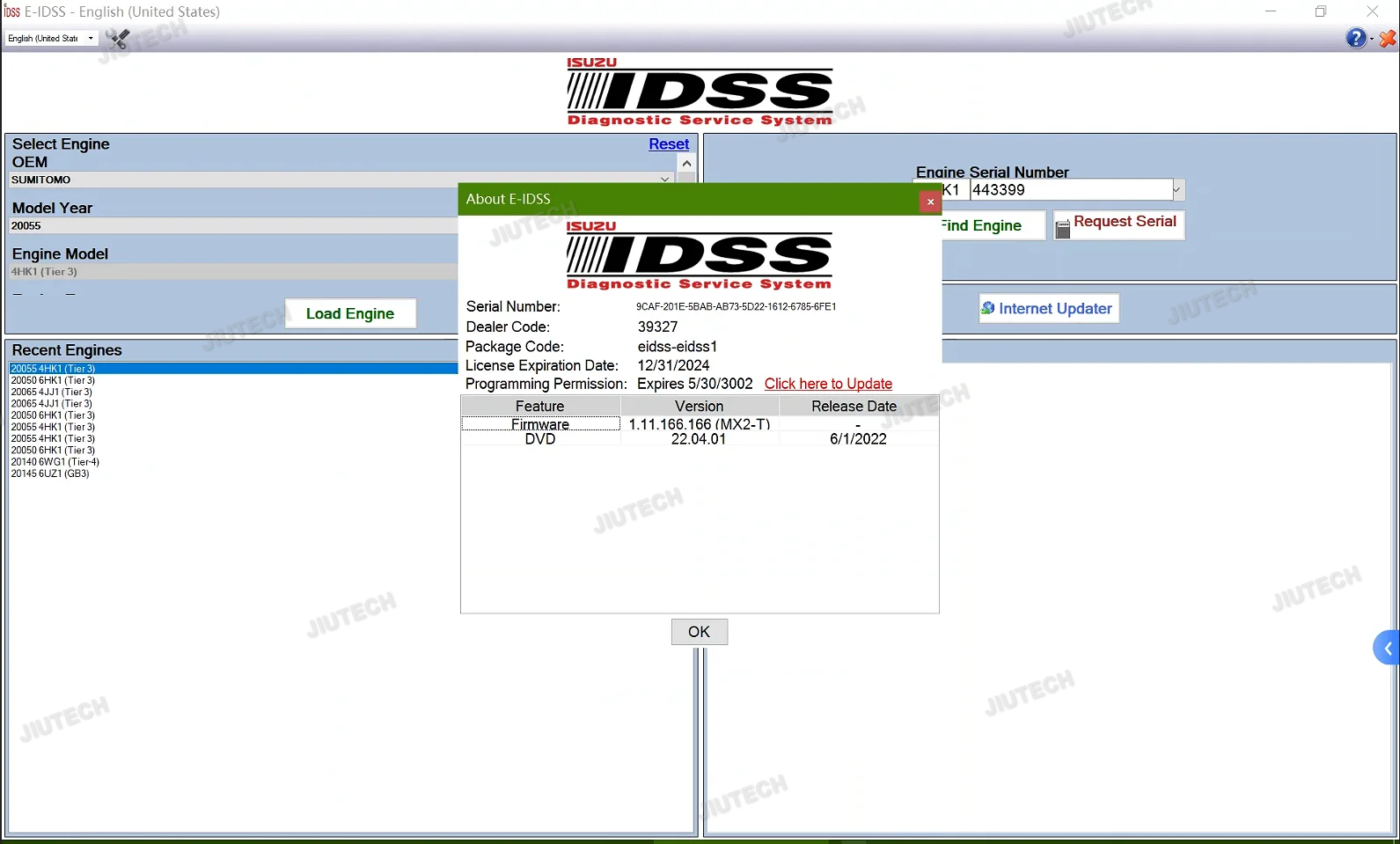Viewport: 1400px width, 844px height.
Task: Open the blue Help question mark icon
Action: pos(1356,38)
